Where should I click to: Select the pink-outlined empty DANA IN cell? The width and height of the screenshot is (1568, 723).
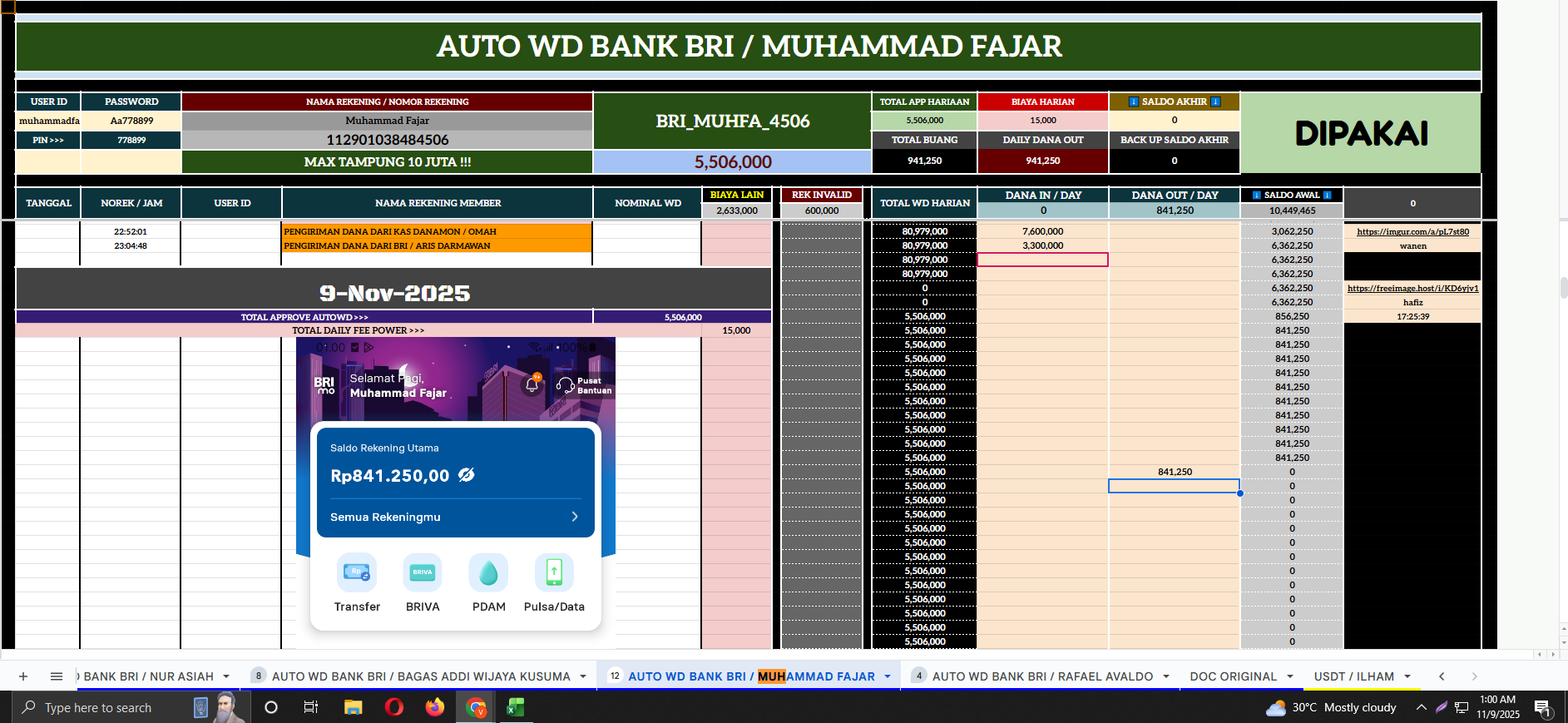[1042, 260]
